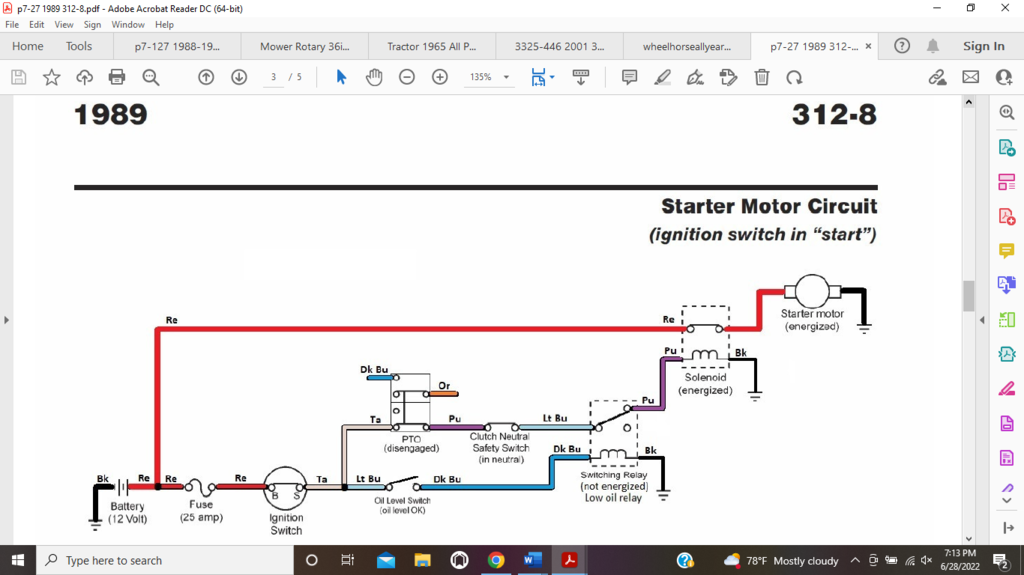Image resolution: width=1024 pixels, height=575 pixels.
Task: Click the add comment sticky note icon
Action: point(629,77)
